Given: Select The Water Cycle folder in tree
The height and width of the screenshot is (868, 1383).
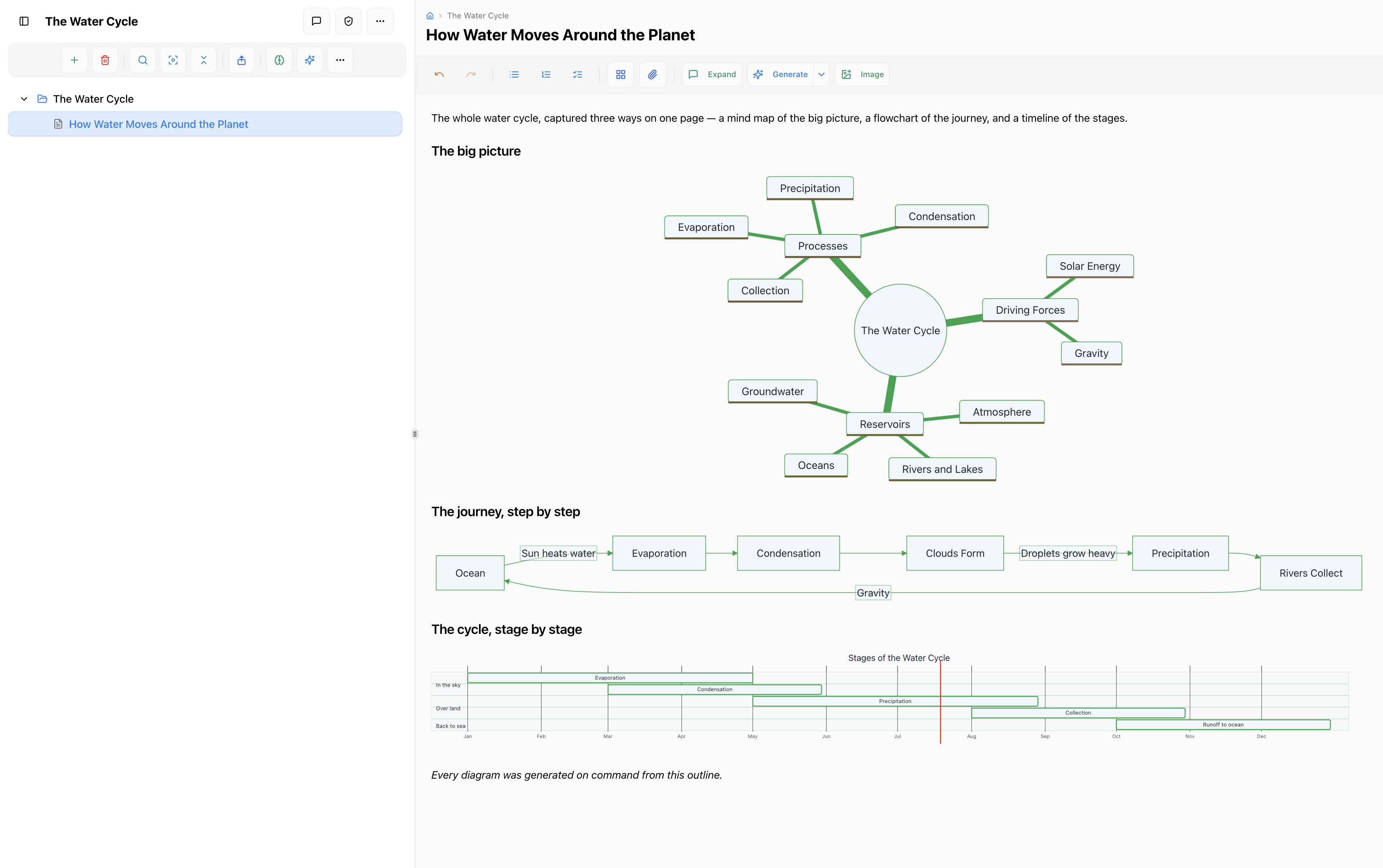Looking at the screenshot, I should pos(93,99).
